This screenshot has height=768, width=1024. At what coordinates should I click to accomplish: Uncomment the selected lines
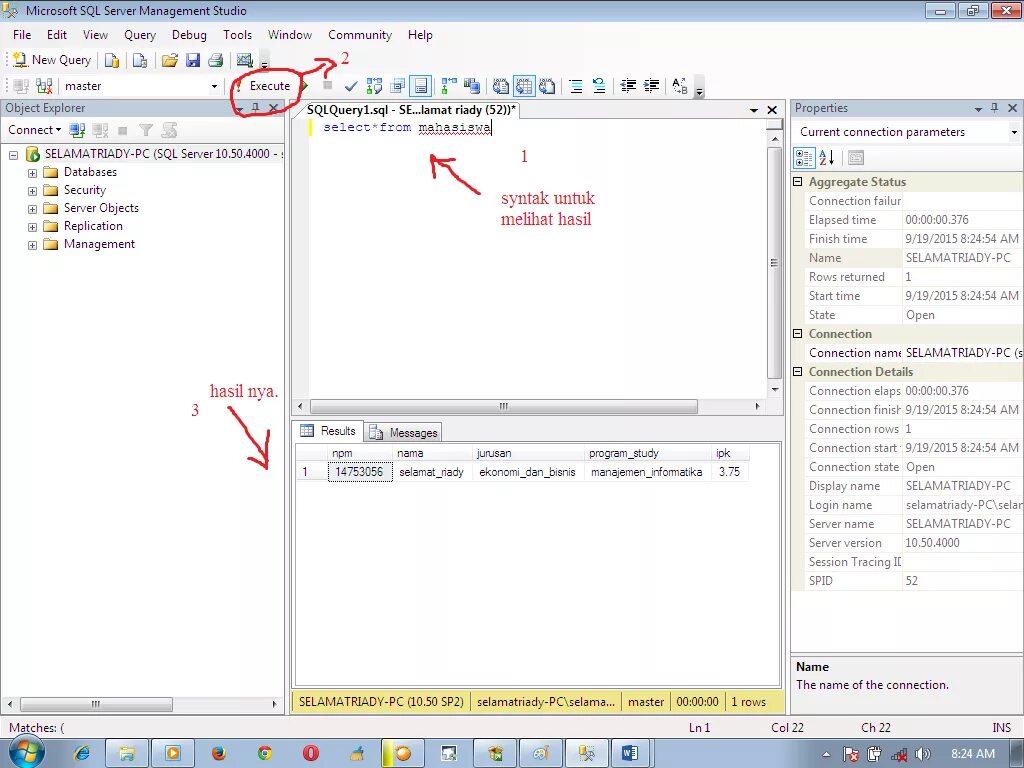coord(598,86)
